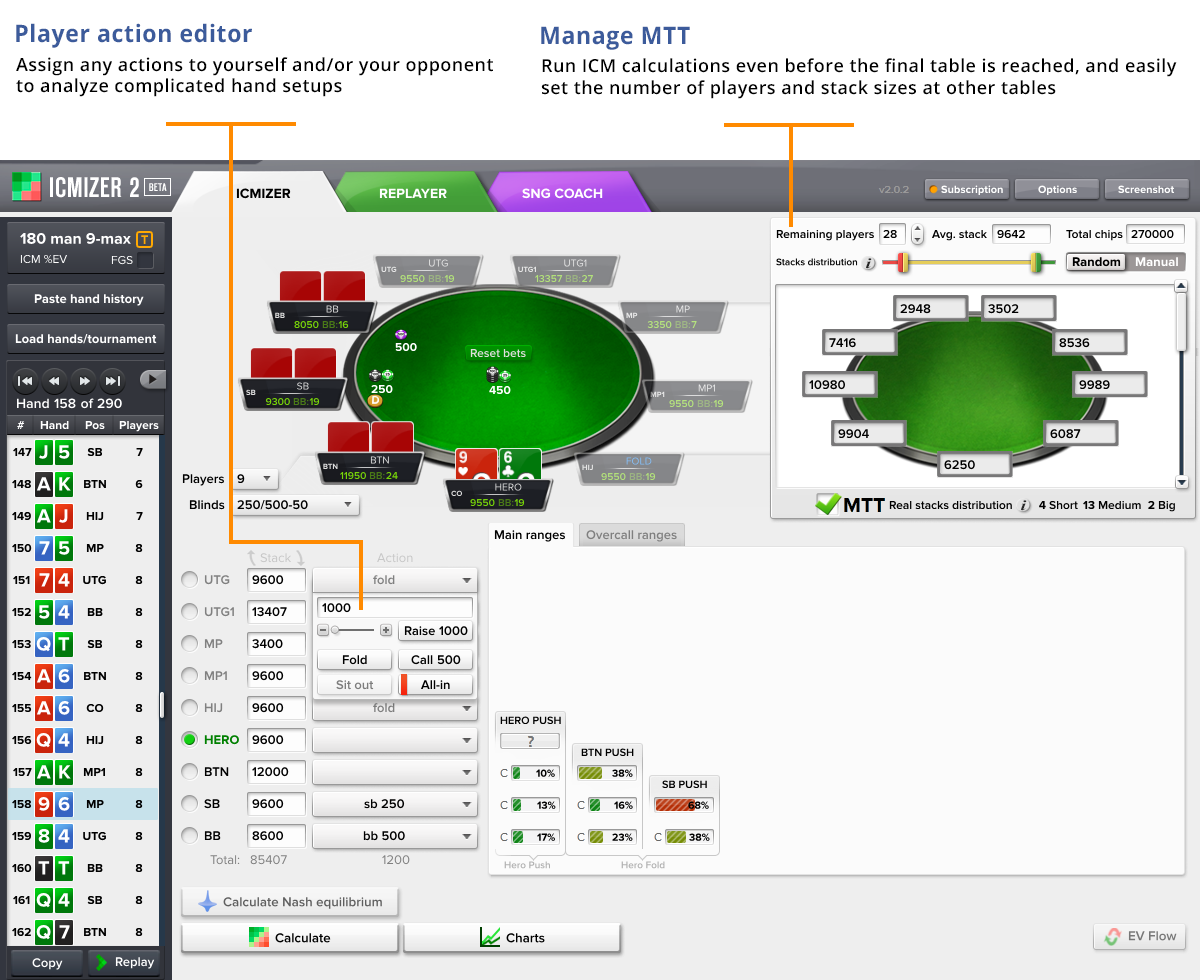Switch to the ICMIZER tab

click(x=262, y=193)
